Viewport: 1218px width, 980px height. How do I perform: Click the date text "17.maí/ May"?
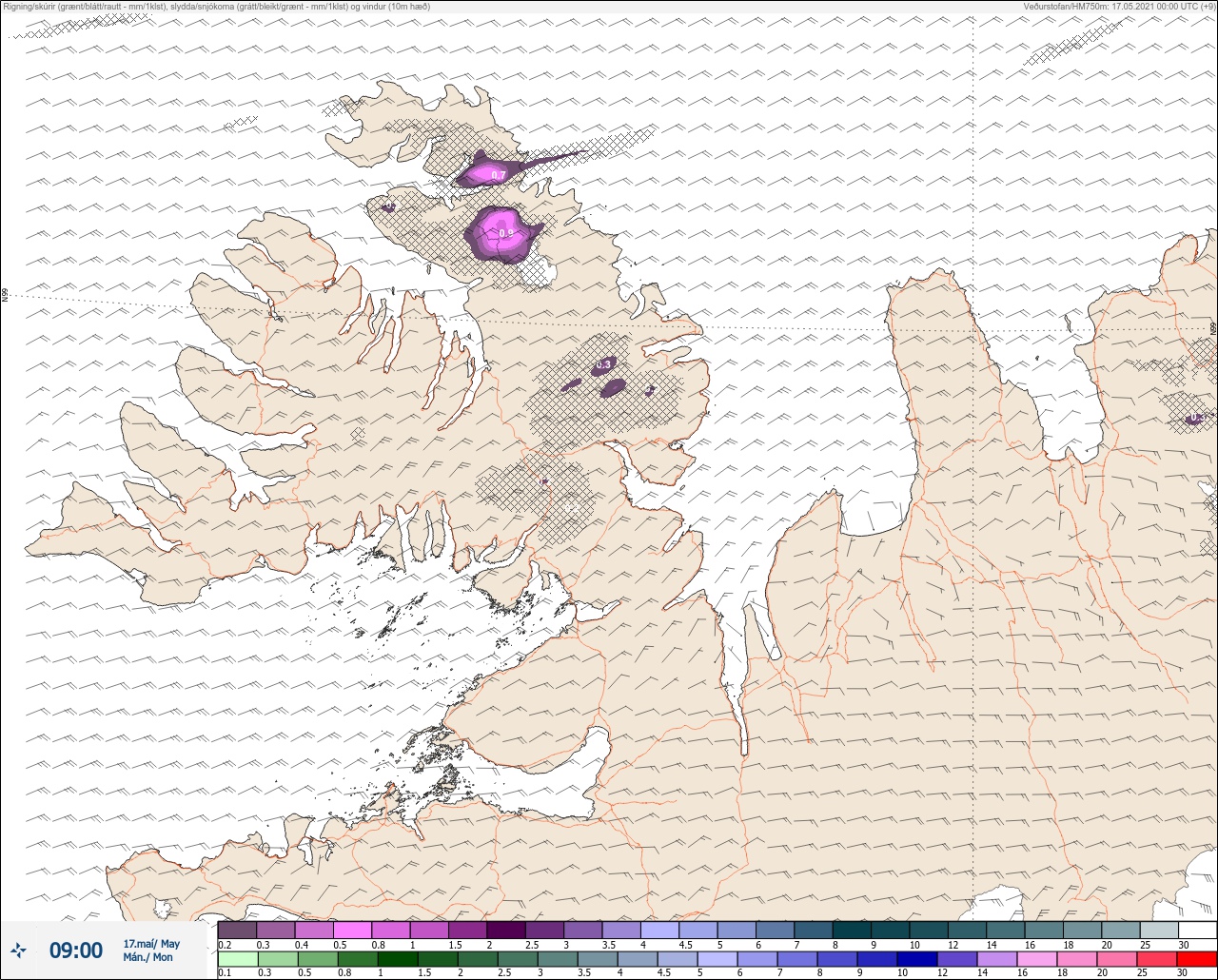pyautogui.click(x=151, y=943)
